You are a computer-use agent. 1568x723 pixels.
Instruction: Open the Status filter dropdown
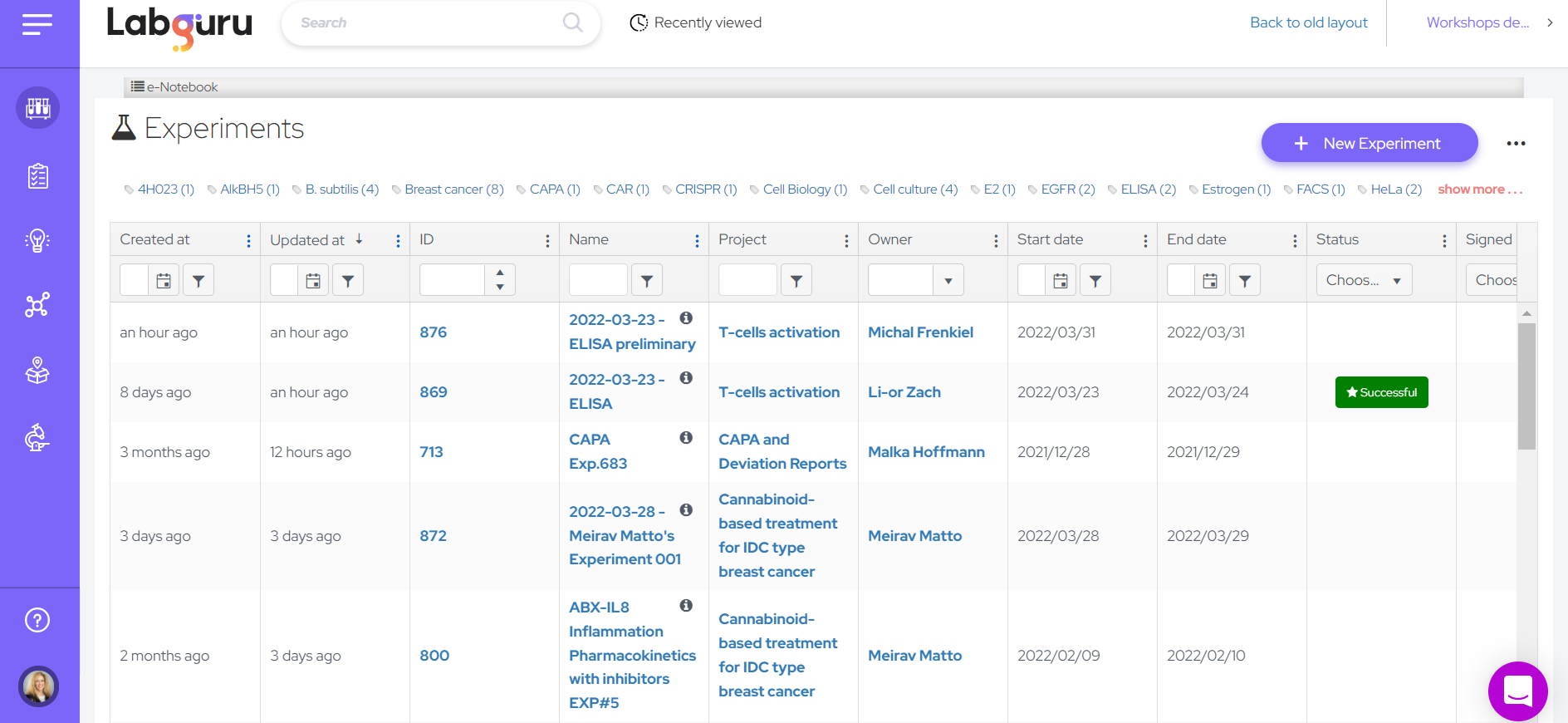pos(1364,281)
